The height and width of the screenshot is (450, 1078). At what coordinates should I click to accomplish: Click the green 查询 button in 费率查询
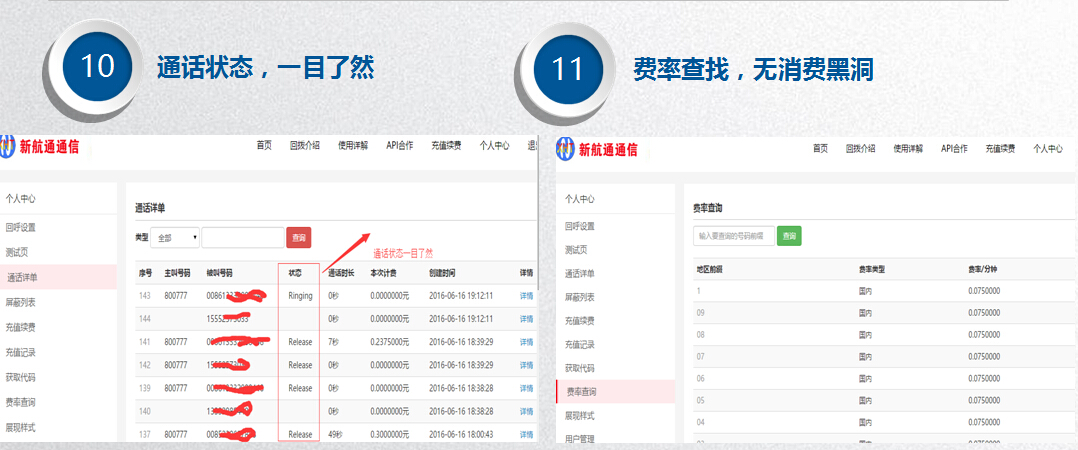[x=789, y=235]
